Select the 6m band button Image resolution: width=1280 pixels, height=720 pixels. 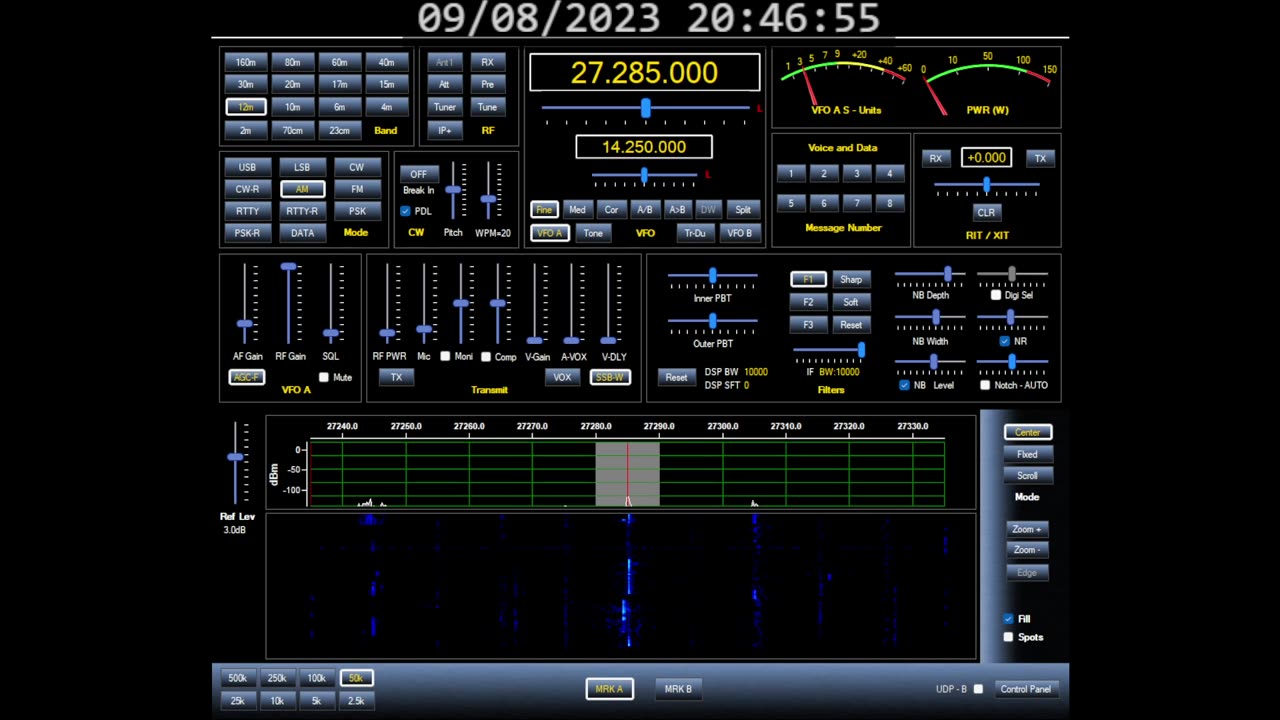point(339,107)
